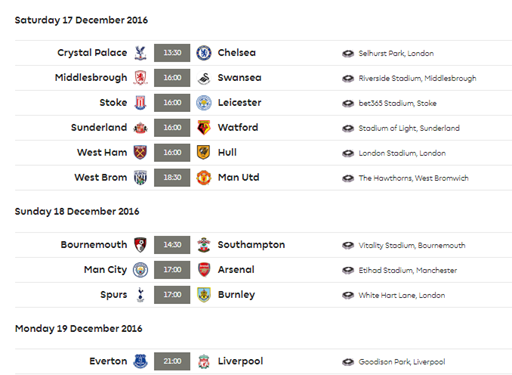The width and height of the screenshot is (512, 375).
Task: Open the Swansea team link
Action: (239, 78)
